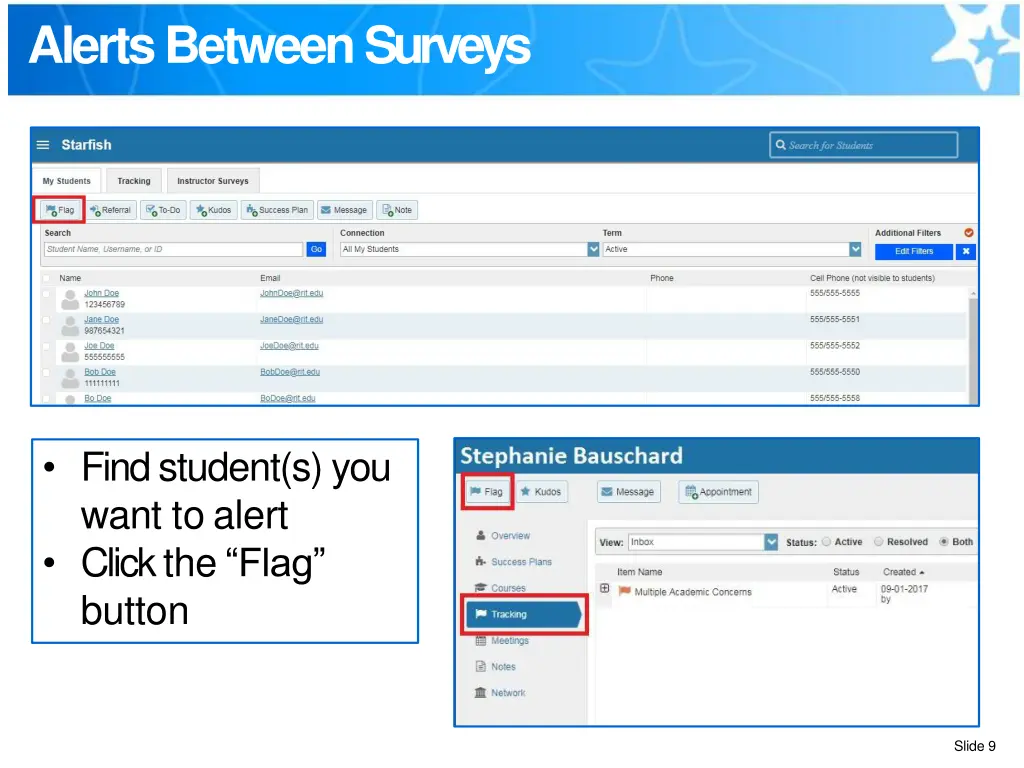
Task: Click the Kudos button in My Students toolbar
Action: (214, 210)
